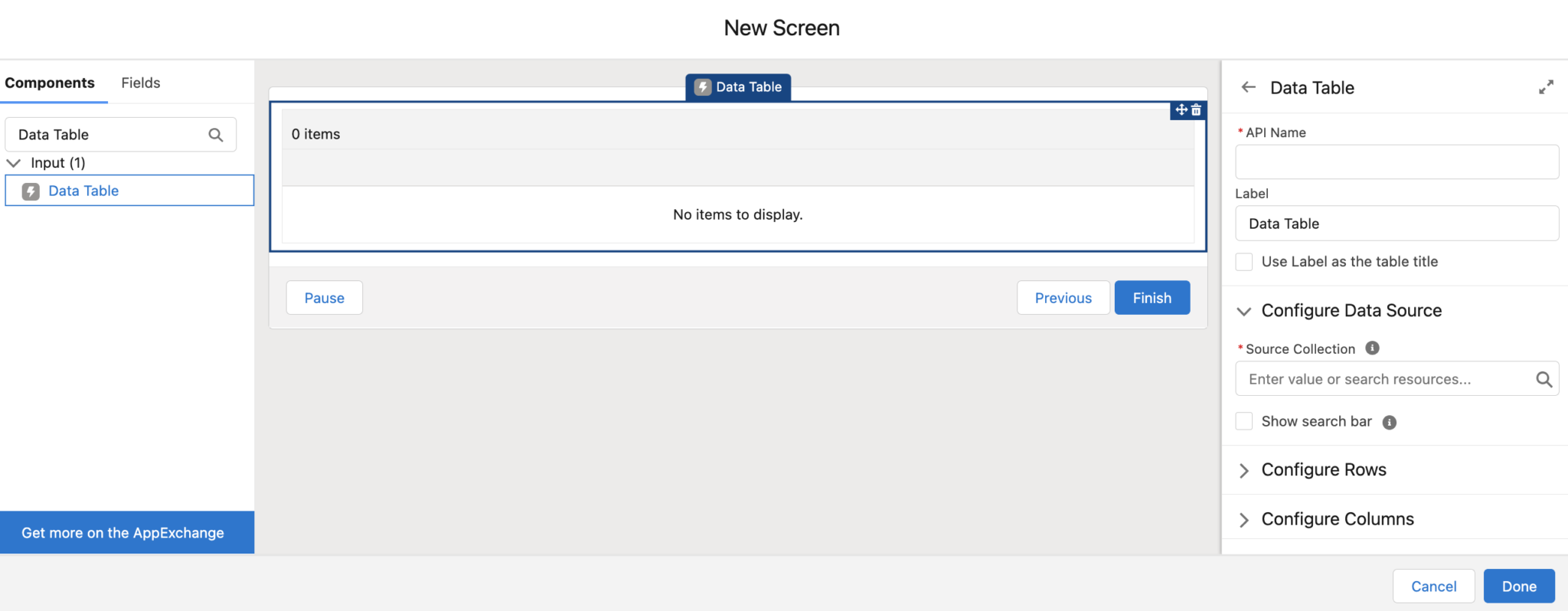Switch to the Fields tab
1568x611 pixels.
(141, 83)
